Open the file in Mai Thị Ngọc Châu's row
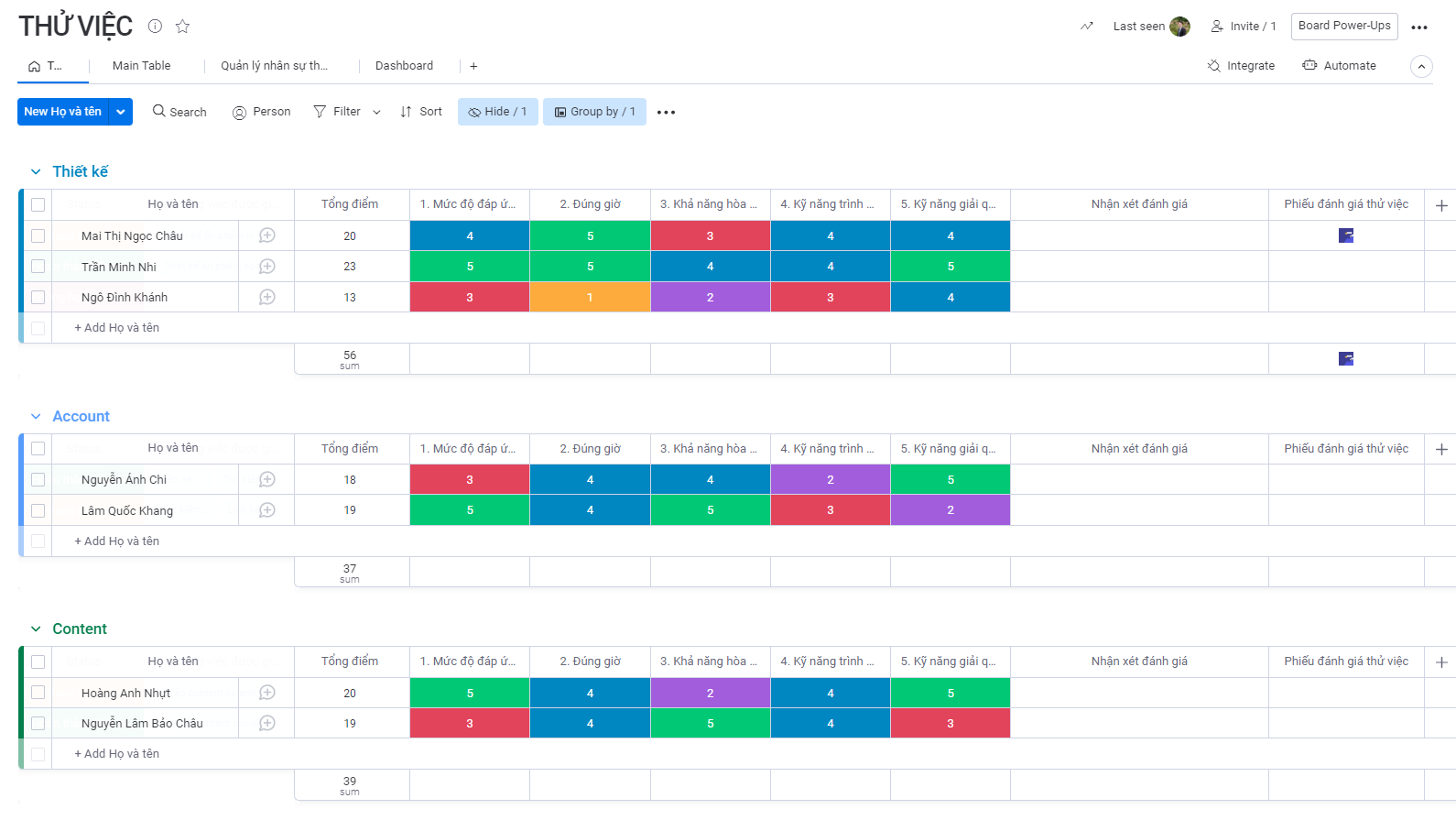The image size is (1456, 831). 1345,235
